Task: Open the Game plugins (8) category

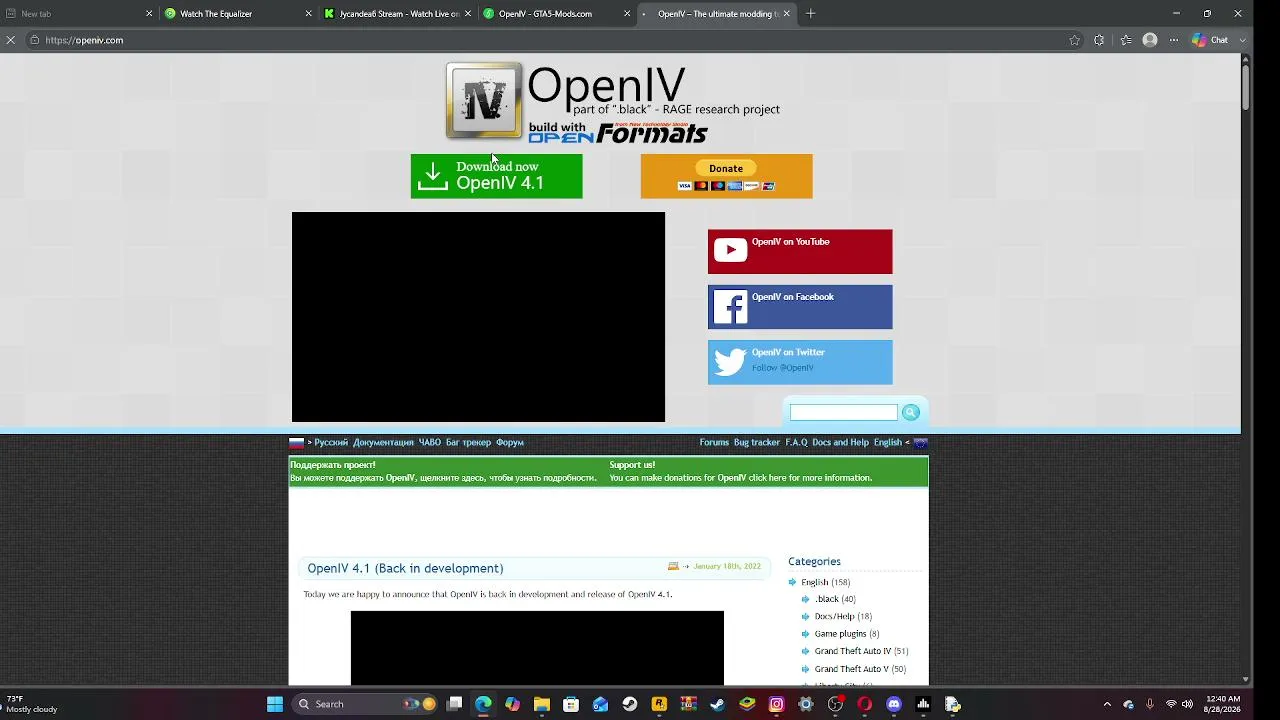Action: click(x=847, y=633)
